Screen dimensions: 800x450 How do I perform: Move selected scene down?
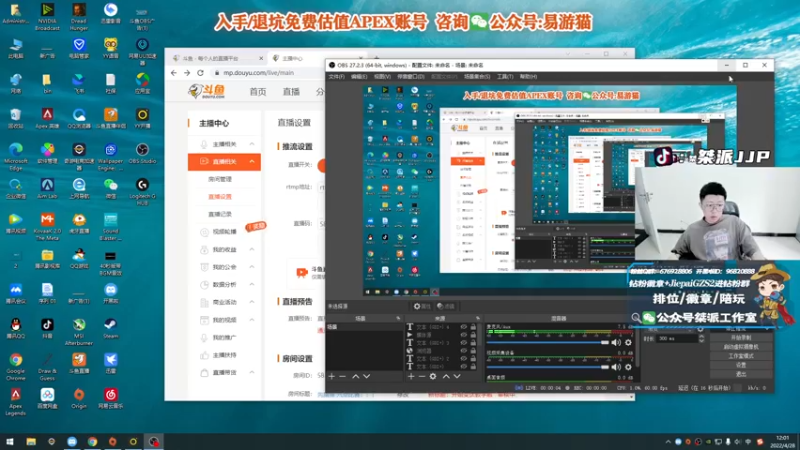click(x=366, y=377)
